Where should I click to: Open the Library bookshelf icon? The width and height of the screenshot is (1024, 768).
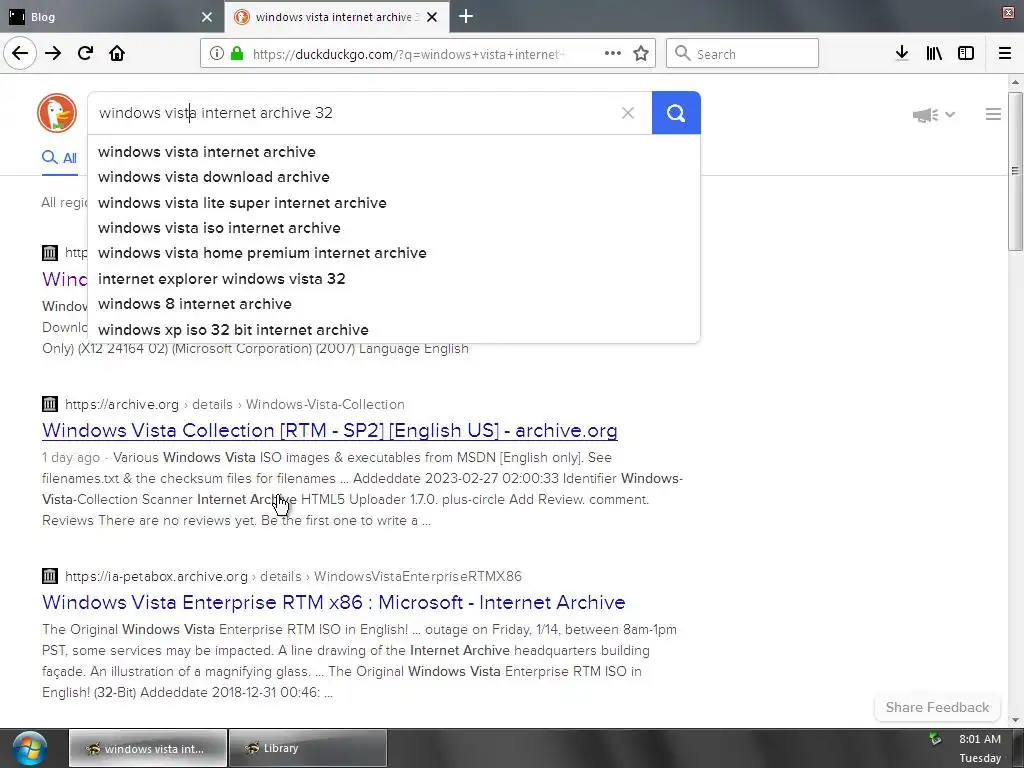click(x=934, y=54)
